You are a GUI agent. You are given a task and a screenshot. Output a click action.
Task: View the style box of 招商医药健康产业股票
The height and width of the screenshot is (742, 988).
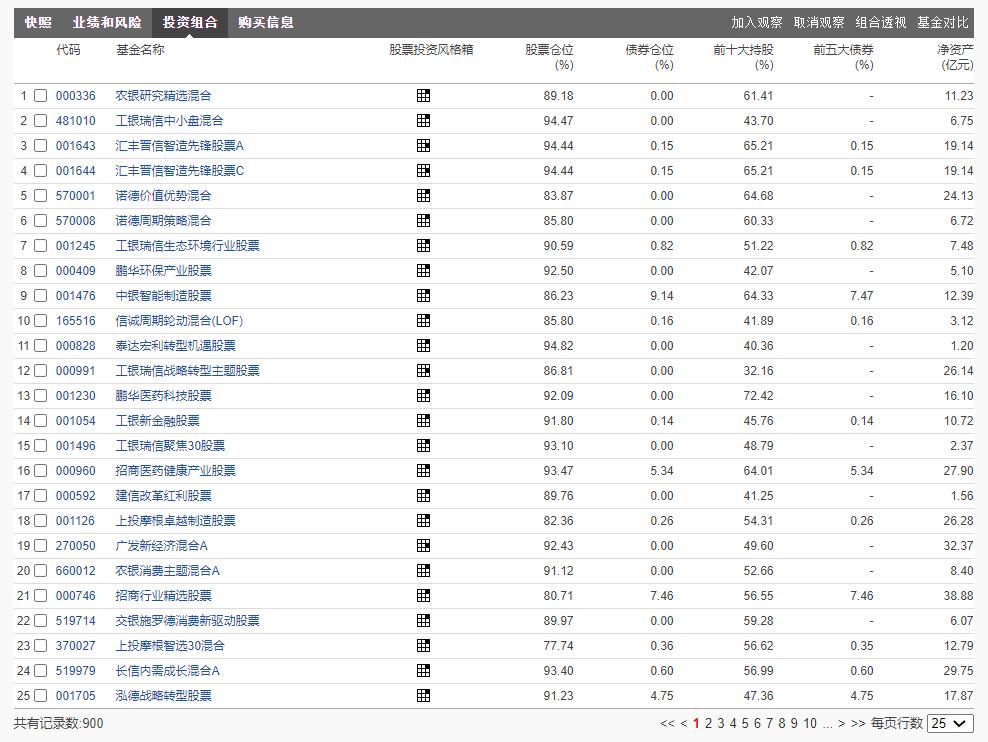(x=424, y=471)
